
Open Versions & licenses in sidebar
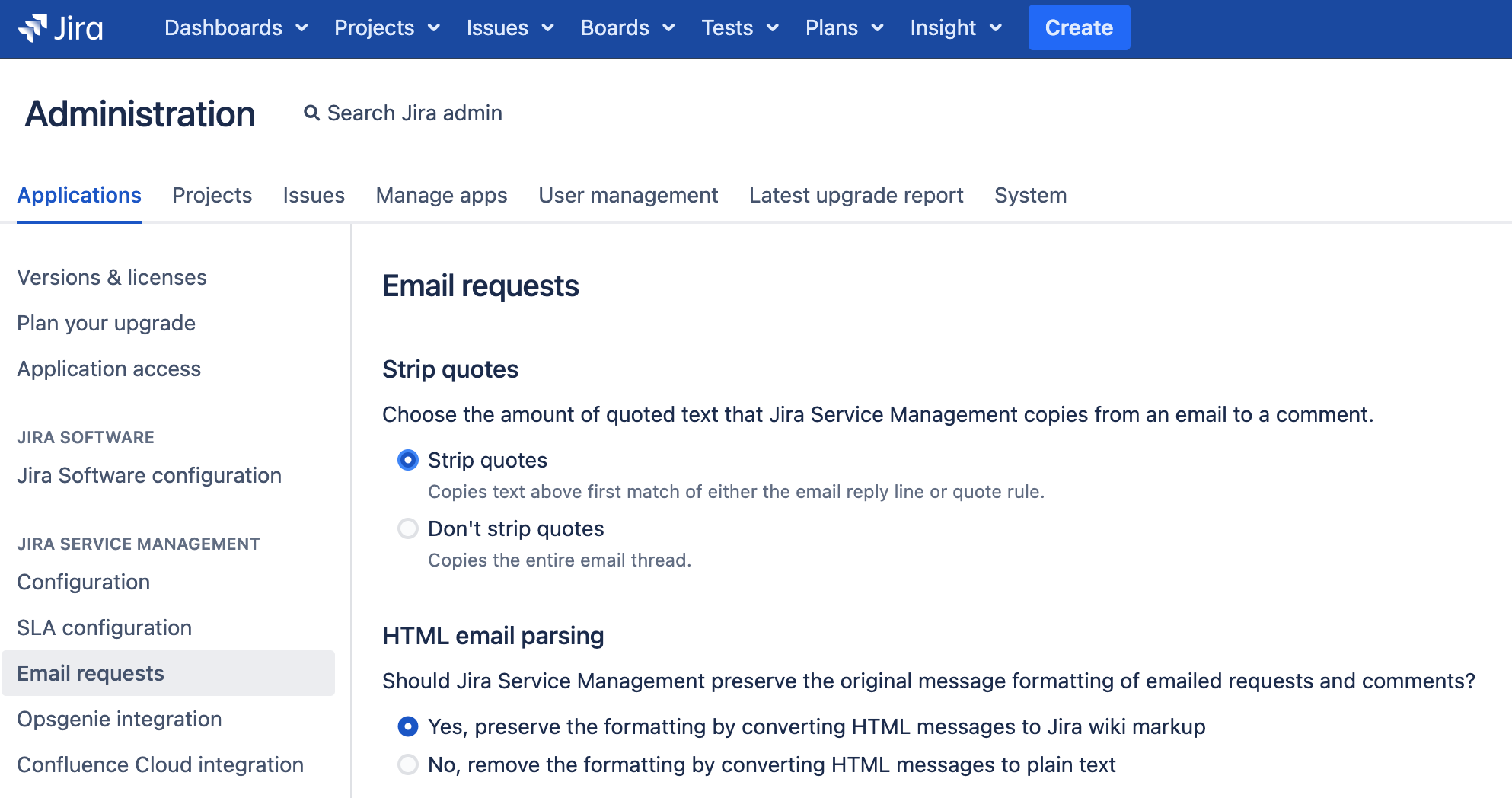[112, 277]
